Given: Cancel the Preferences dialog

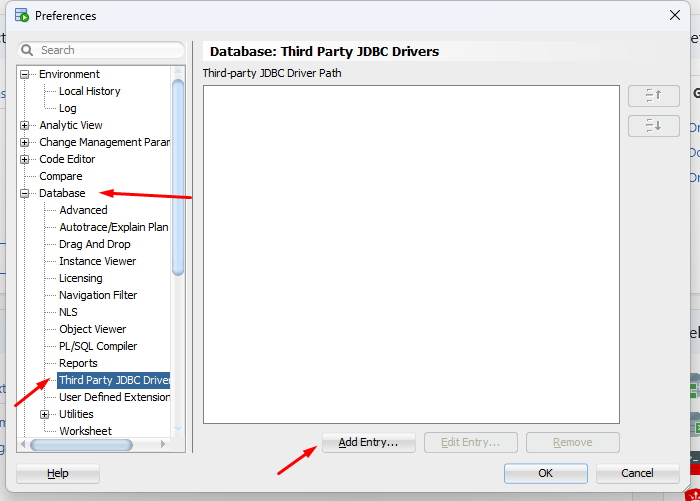Looking at the screenshot, I should coord(638,473).
